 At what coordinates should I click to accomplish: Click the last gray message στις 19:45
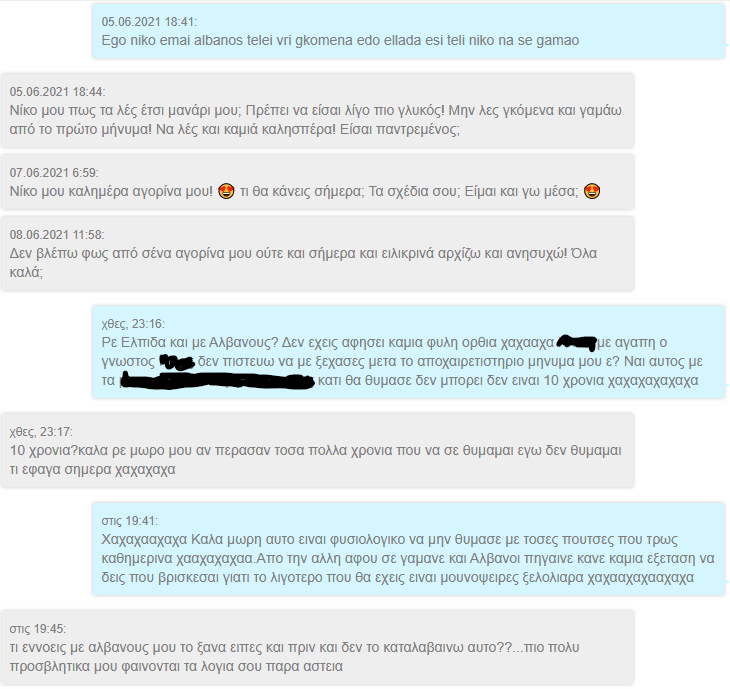click(x=318, y=648)
